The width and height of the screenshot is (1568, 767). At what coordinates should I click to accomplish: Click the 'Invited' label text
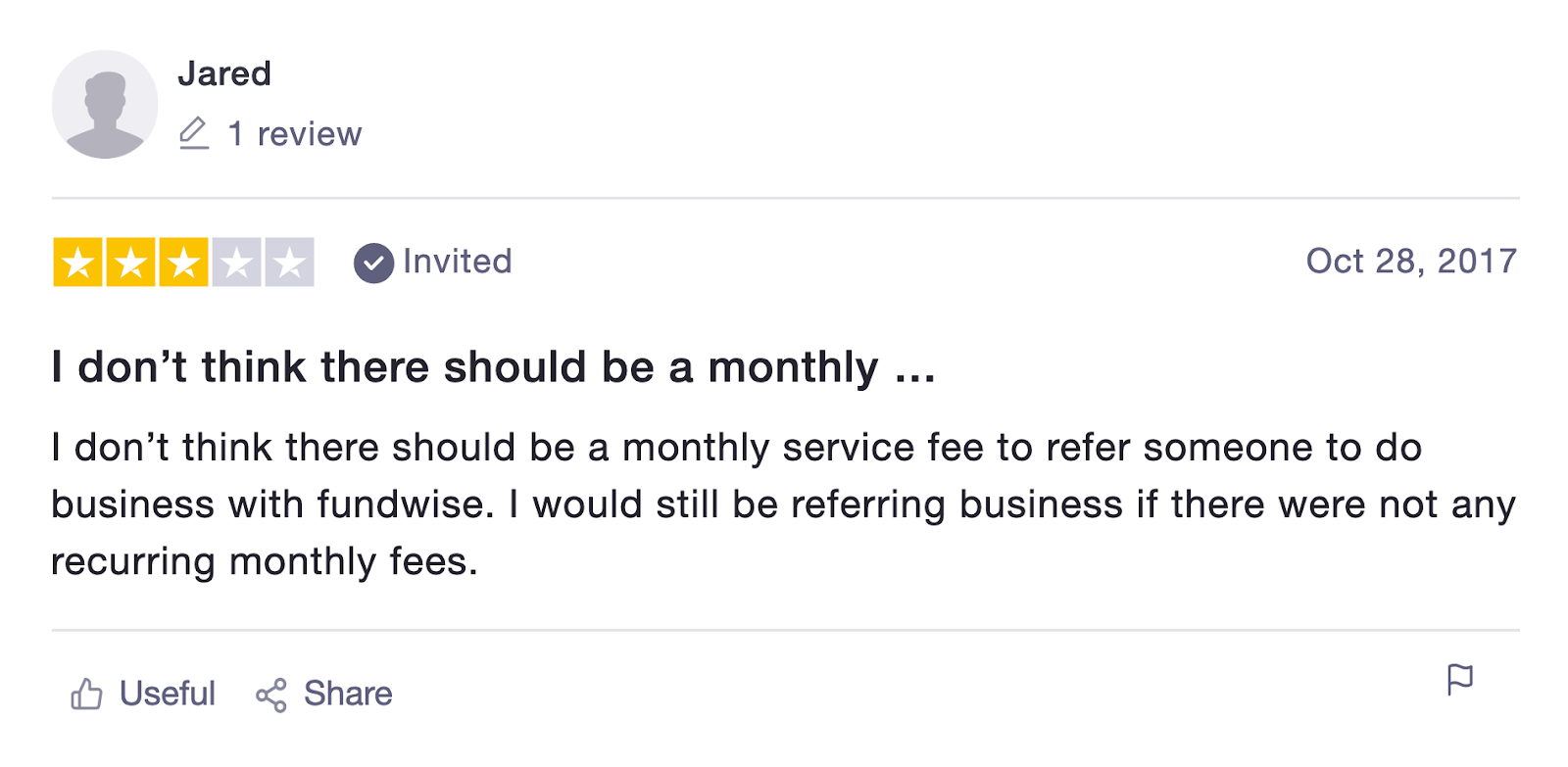[457, 262]
